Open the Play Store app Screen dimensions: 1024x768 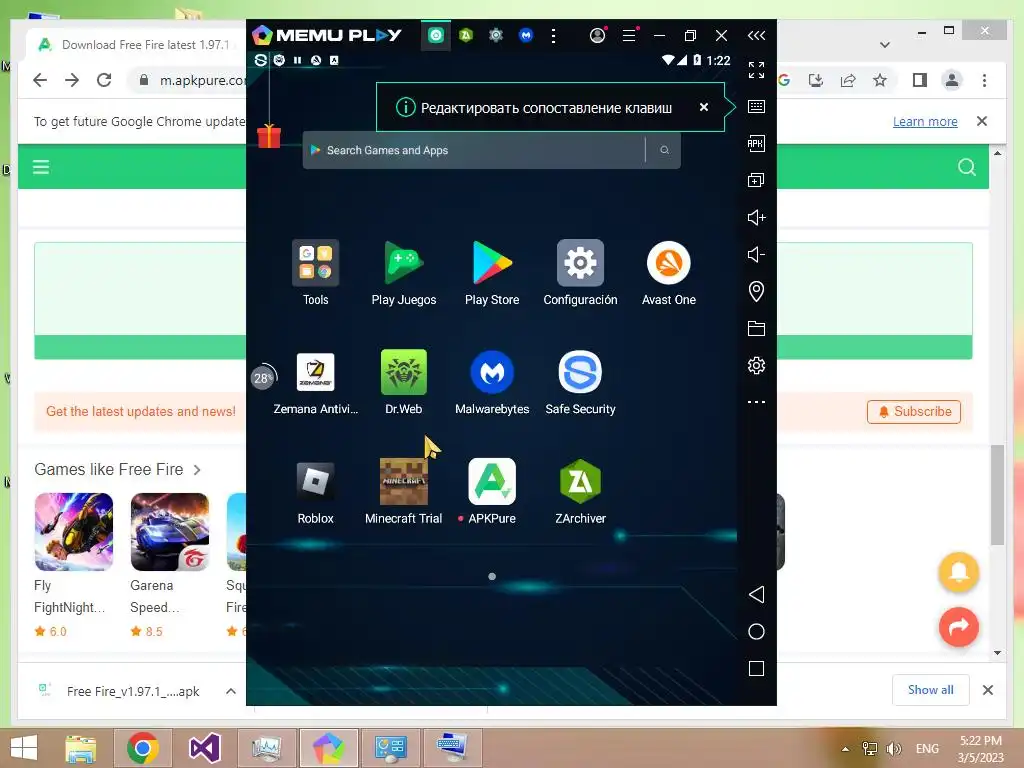pyautogui.click(x=492, y=263)
